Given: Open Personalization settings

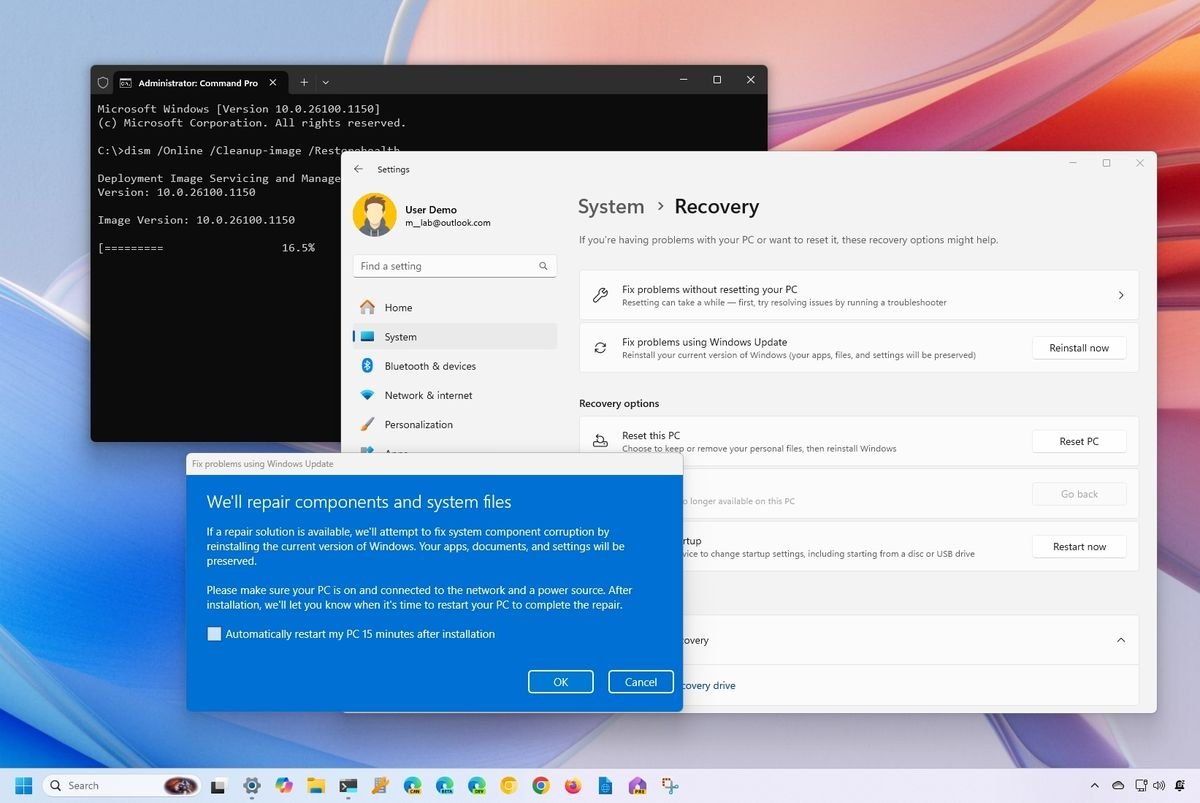Looking at the screenshot, I should (455, 424).
